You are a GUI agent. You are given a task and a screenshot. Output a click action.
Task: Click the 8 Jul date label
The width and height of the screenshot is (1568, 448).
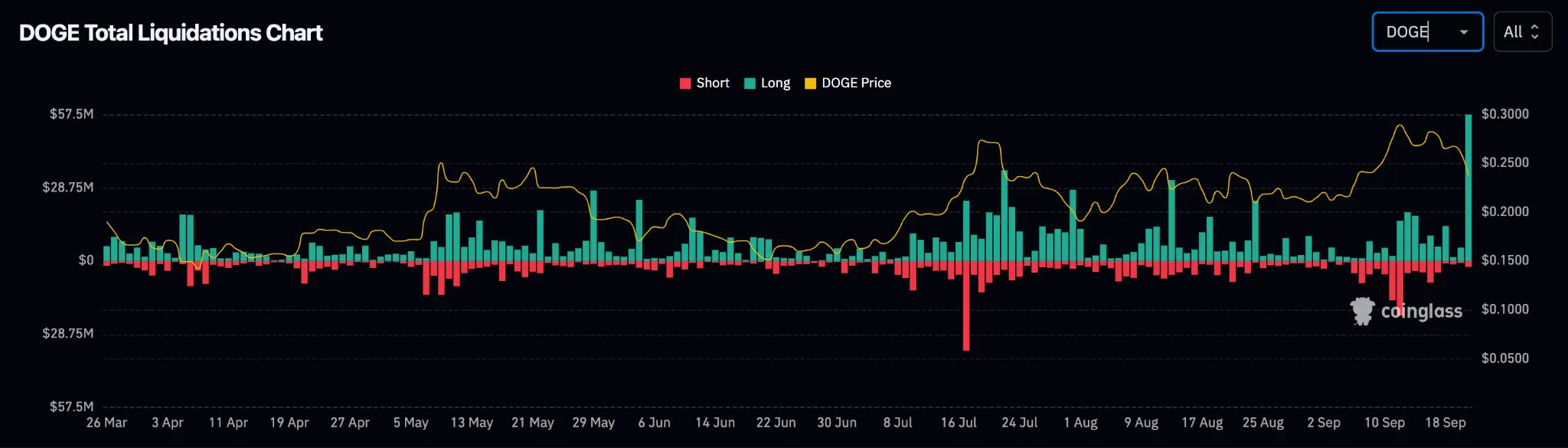898,423
